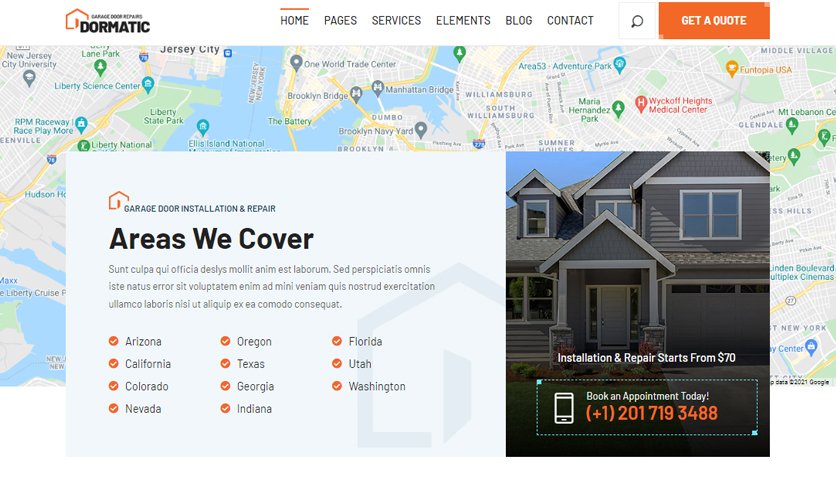
Task: Click the mobile phone icon near phone number
Action: tap(564, 408)
